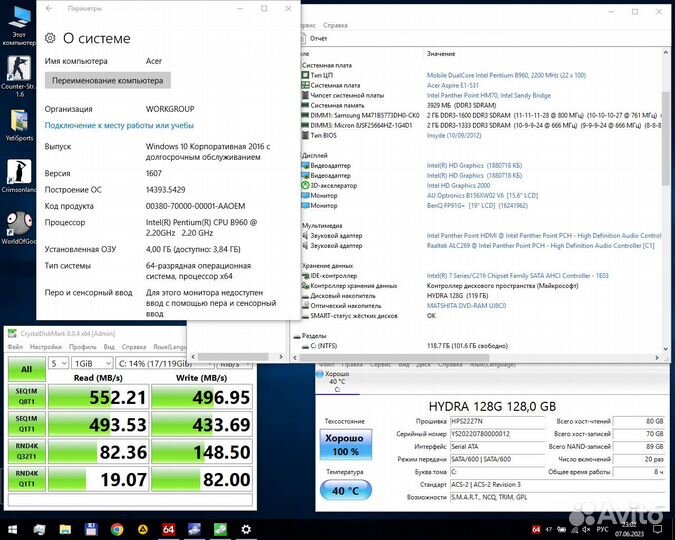Open the MB/s unit dropdown in CrystalDiskMark
This screenshot has width=675, height=540.
234,363
